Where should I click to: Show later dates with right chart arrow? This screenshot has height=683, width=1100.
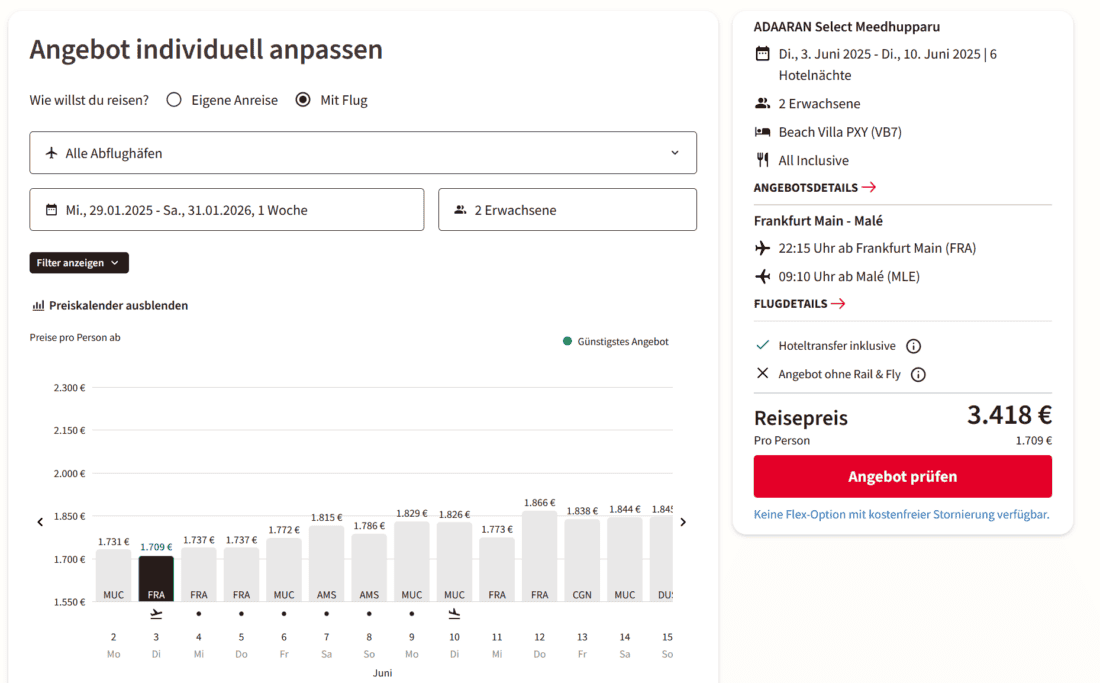(x=683, y=522)
